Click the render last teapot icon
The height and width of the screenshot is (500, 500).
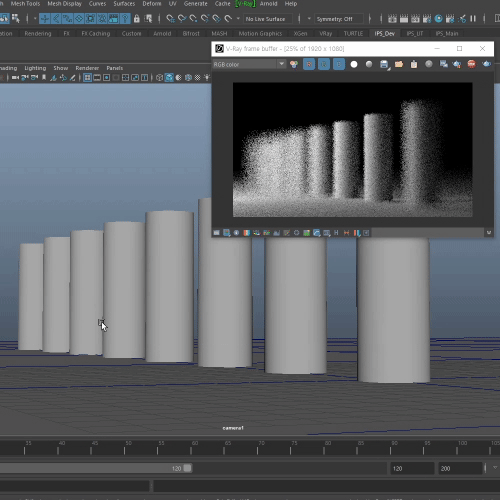point(487,64)
